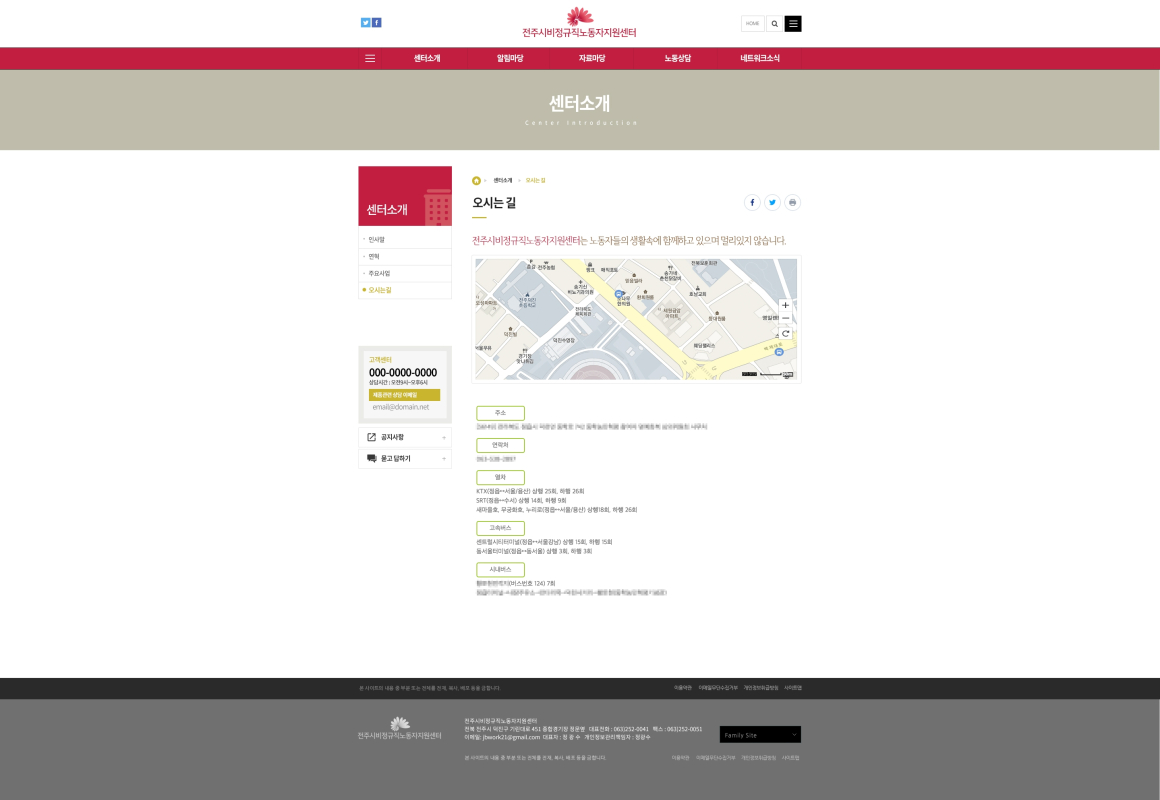
Task: Click the 센트럴시티터미널 bus schedule line
Action: pyautogui.click(x=544, y=542)
